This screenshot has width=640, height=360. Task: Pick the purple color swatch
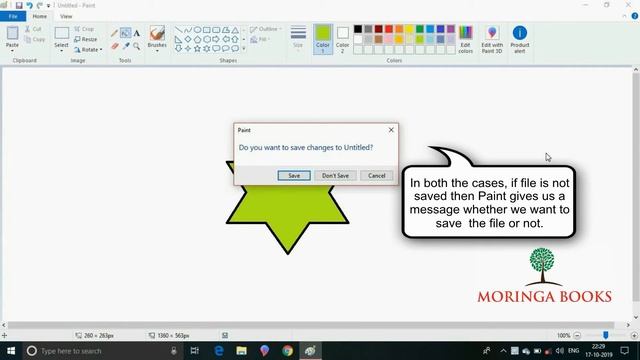coord(451,29)
